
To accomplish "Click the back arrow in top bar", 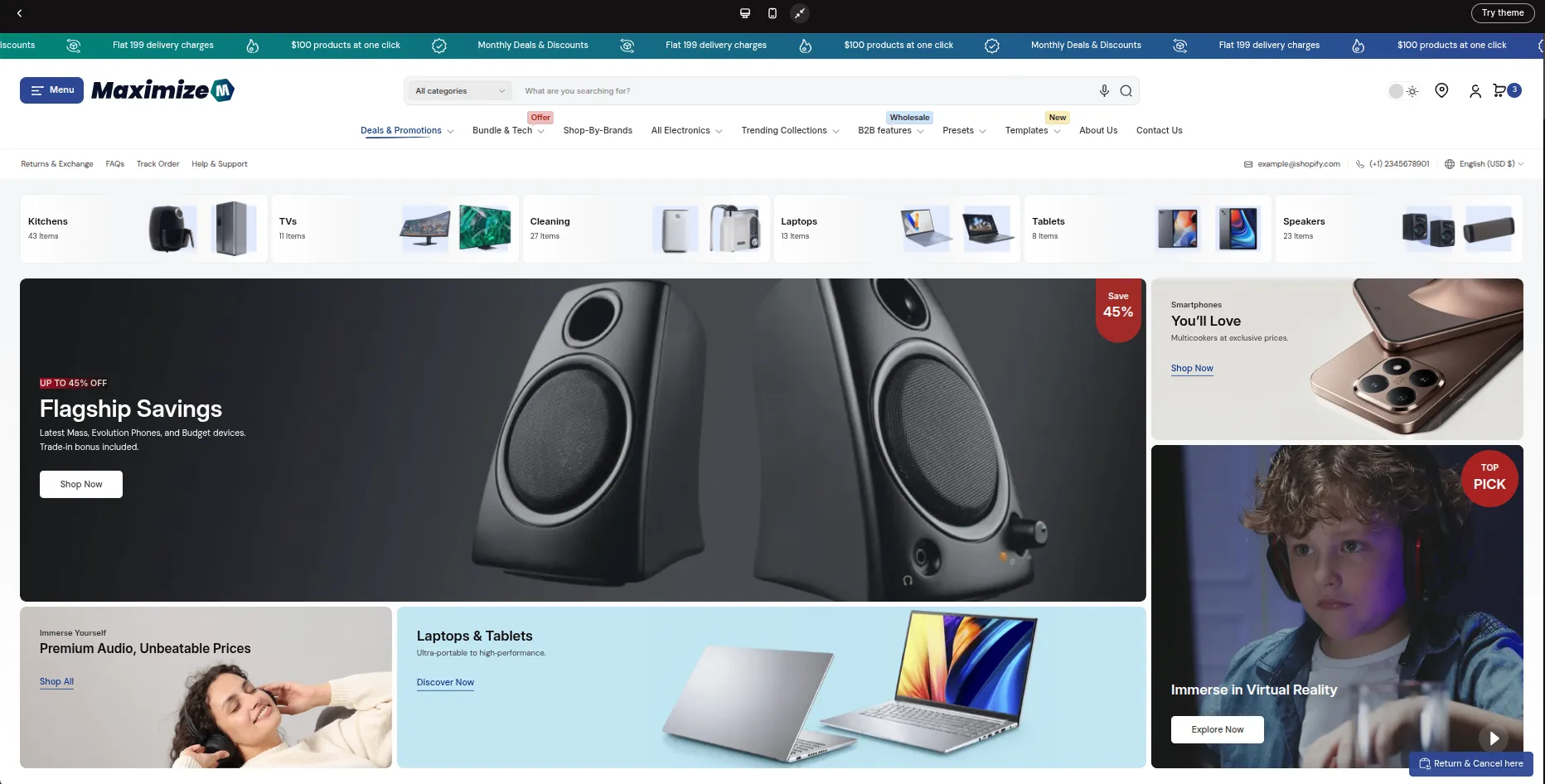I will [20, 13].
